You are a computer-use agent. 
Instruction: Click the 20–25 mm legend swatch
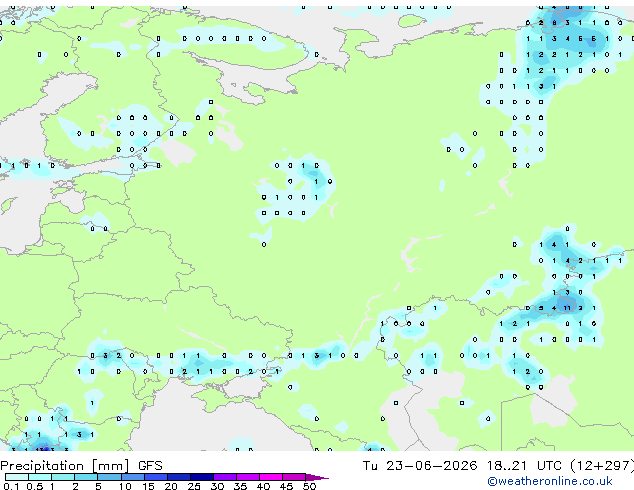[179, 477]
